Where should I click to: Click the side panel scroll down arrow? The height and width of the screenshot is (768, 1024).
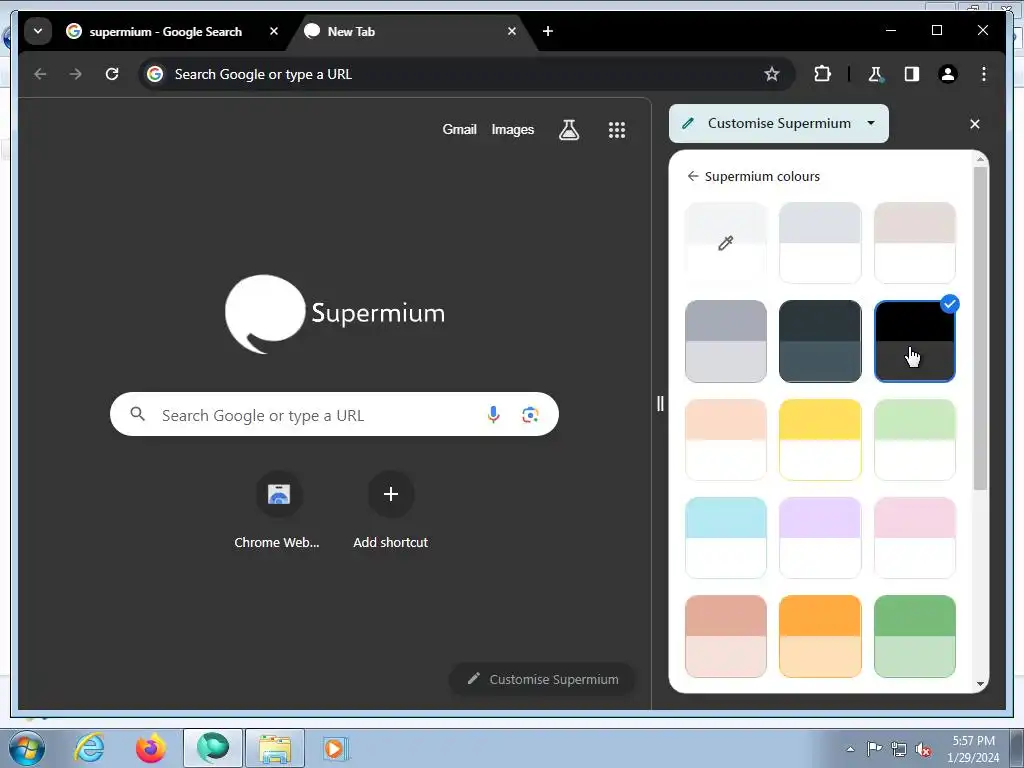(980, 684)
